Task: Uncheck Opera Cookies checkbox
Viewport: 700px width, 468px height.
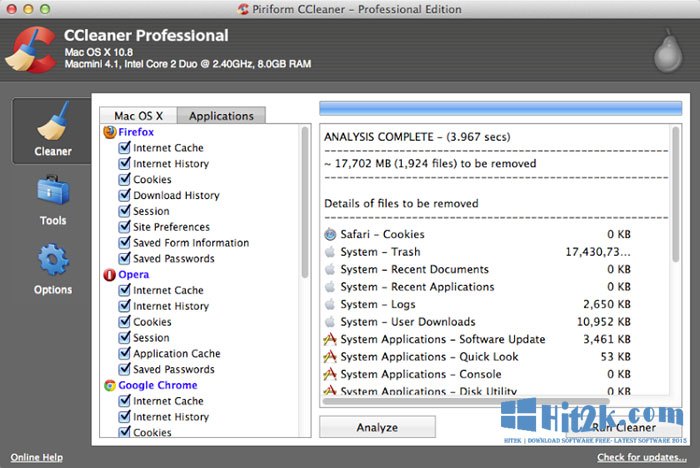Action: (x=125, y=322)
